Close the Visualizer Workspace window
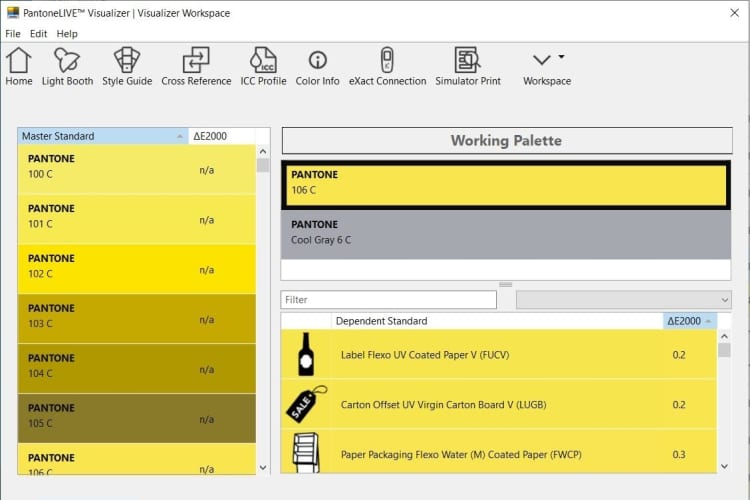 coord(735,13)
